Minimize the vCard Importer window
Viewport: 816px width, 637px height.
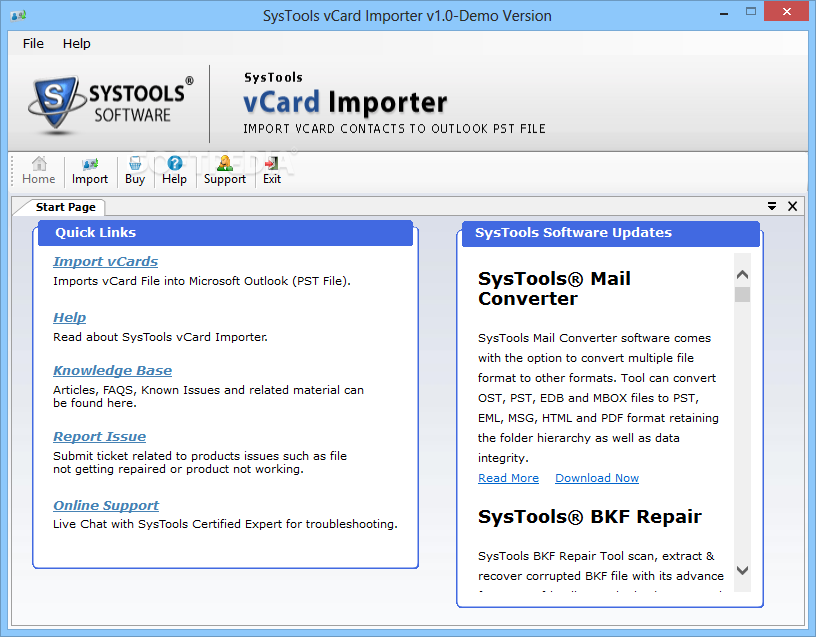[723, 12]
